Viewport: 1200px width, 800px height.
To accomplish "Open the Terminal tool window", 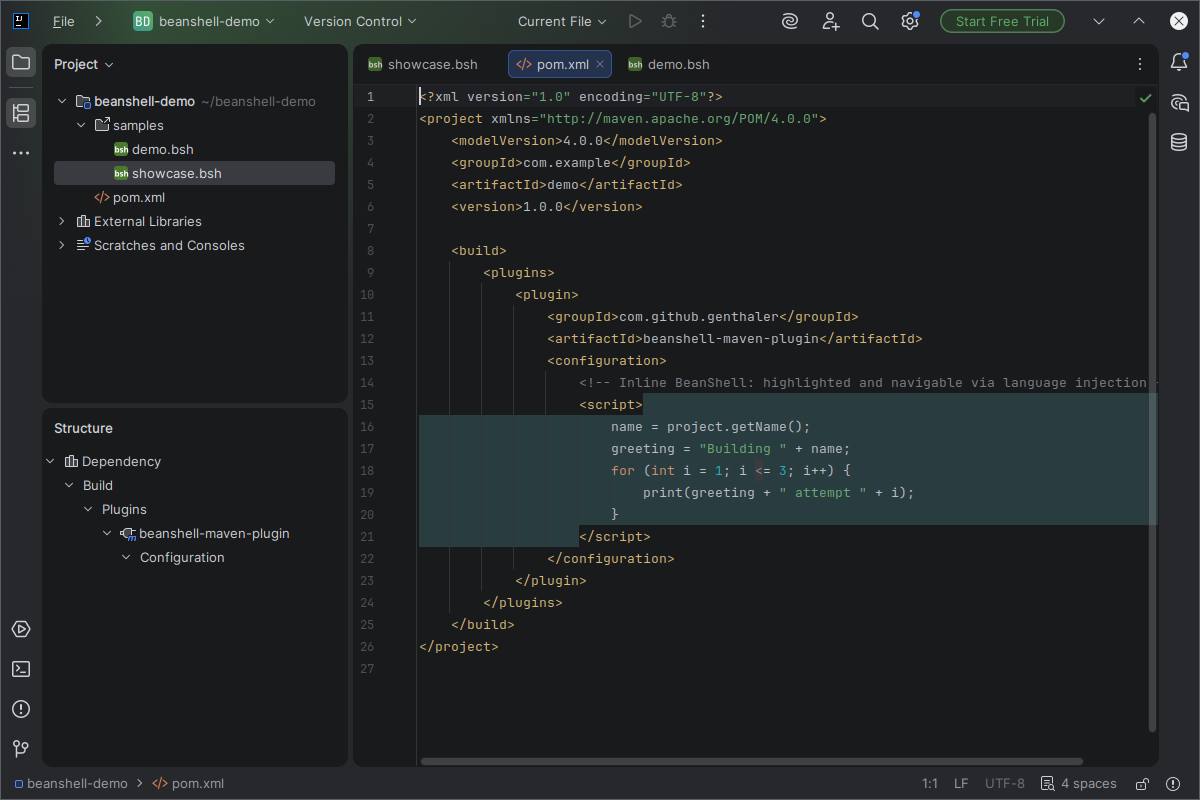I will [x=21, y=669].
